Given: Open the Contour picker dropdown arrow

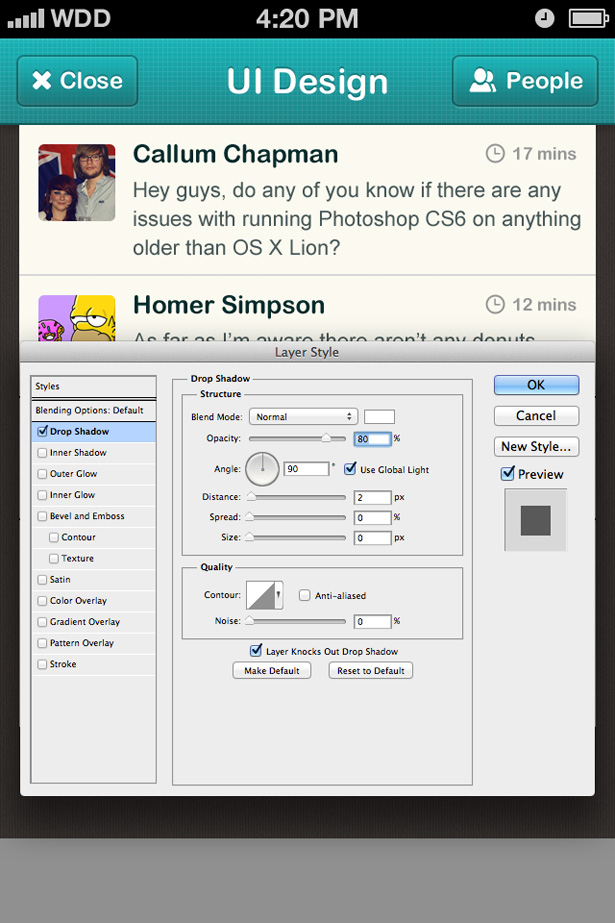Looking at the screenshot, I should pyautogui.click(x=279, y=595).
